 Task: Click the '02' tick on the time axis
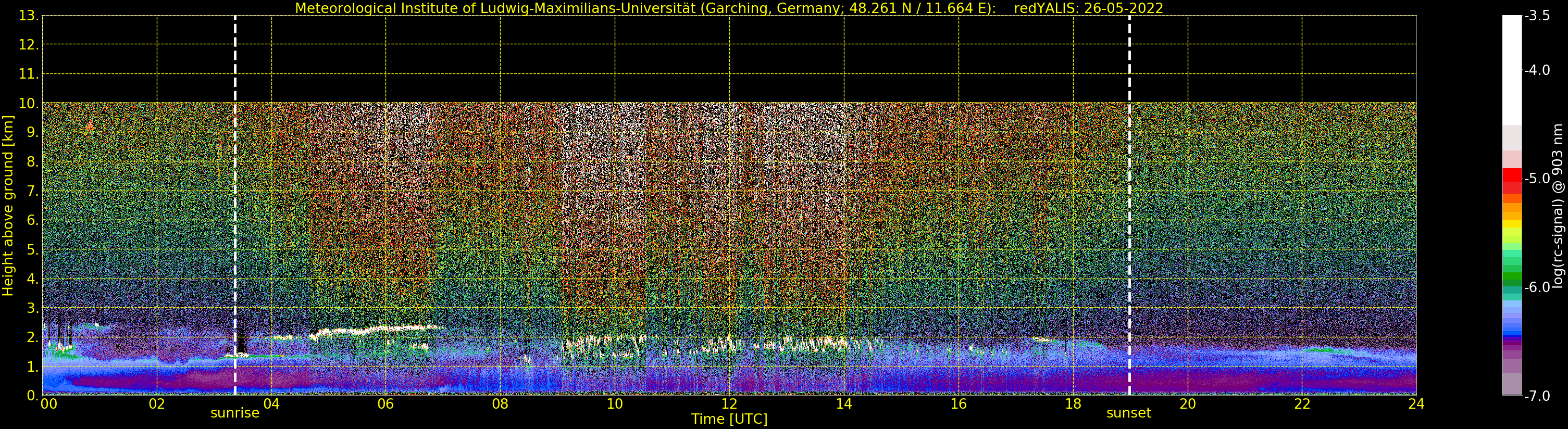[x=157, y=403]
